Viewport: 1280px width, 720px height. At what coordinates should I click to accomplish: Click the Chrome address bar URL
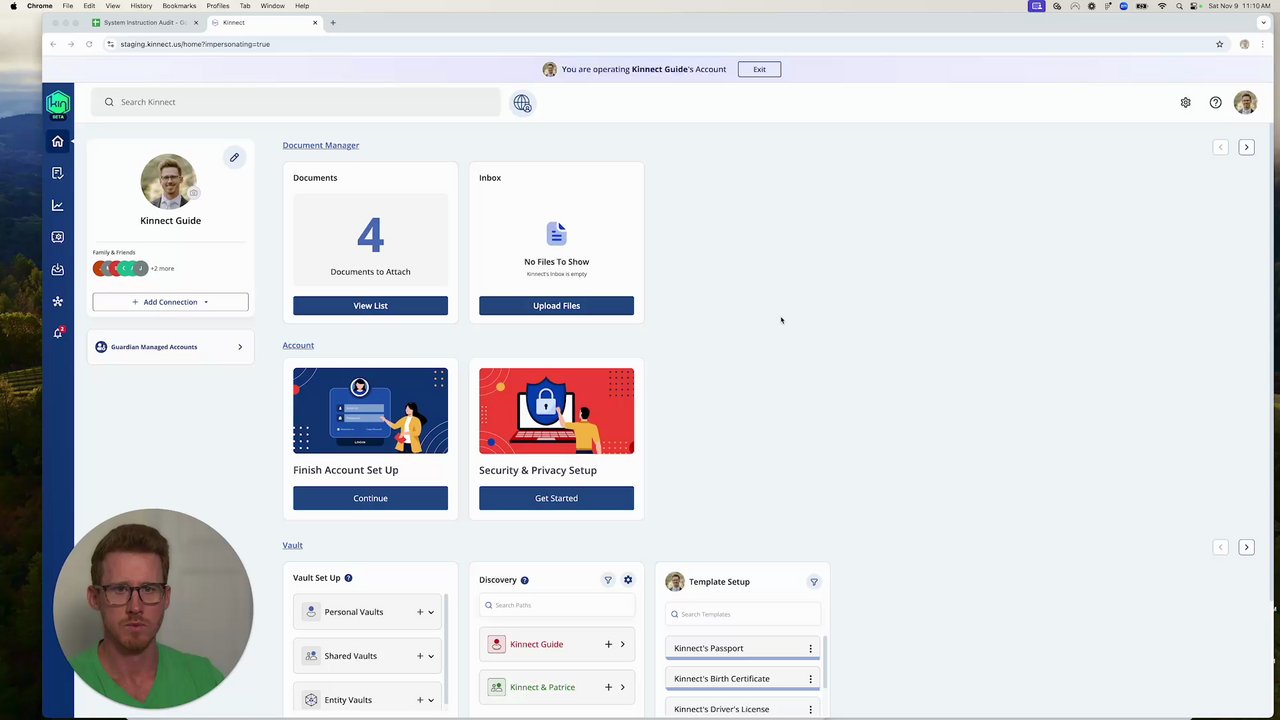click(195, 44)
